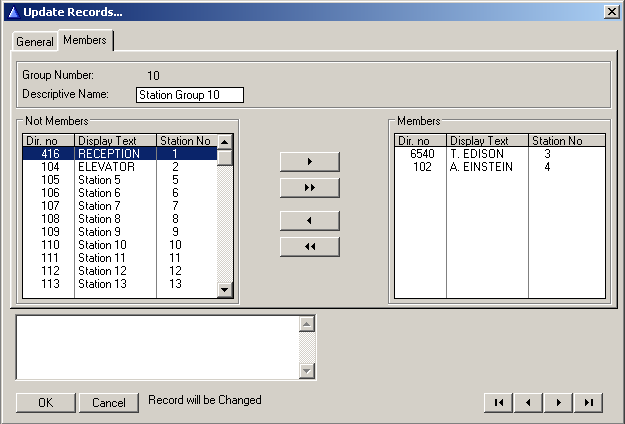
Task: Remove selected member with left arrow button
Action: pos(310,220)
